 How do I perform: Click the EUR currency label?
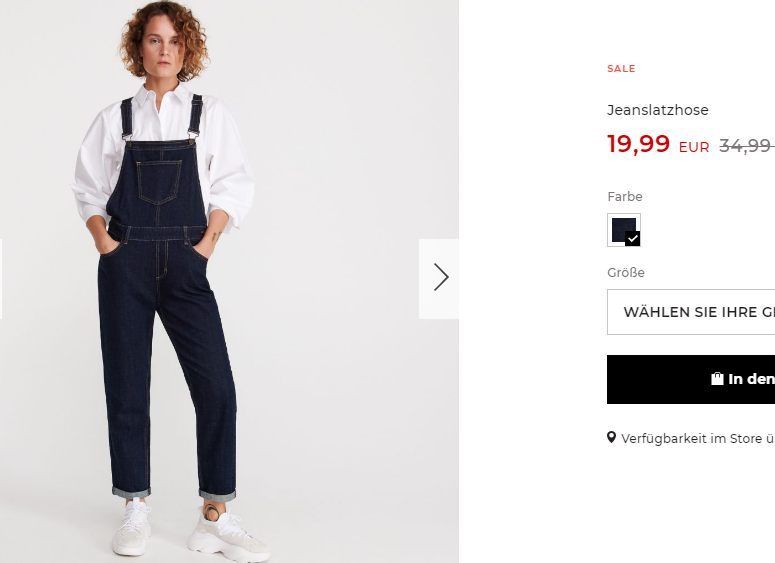[694, 147]
